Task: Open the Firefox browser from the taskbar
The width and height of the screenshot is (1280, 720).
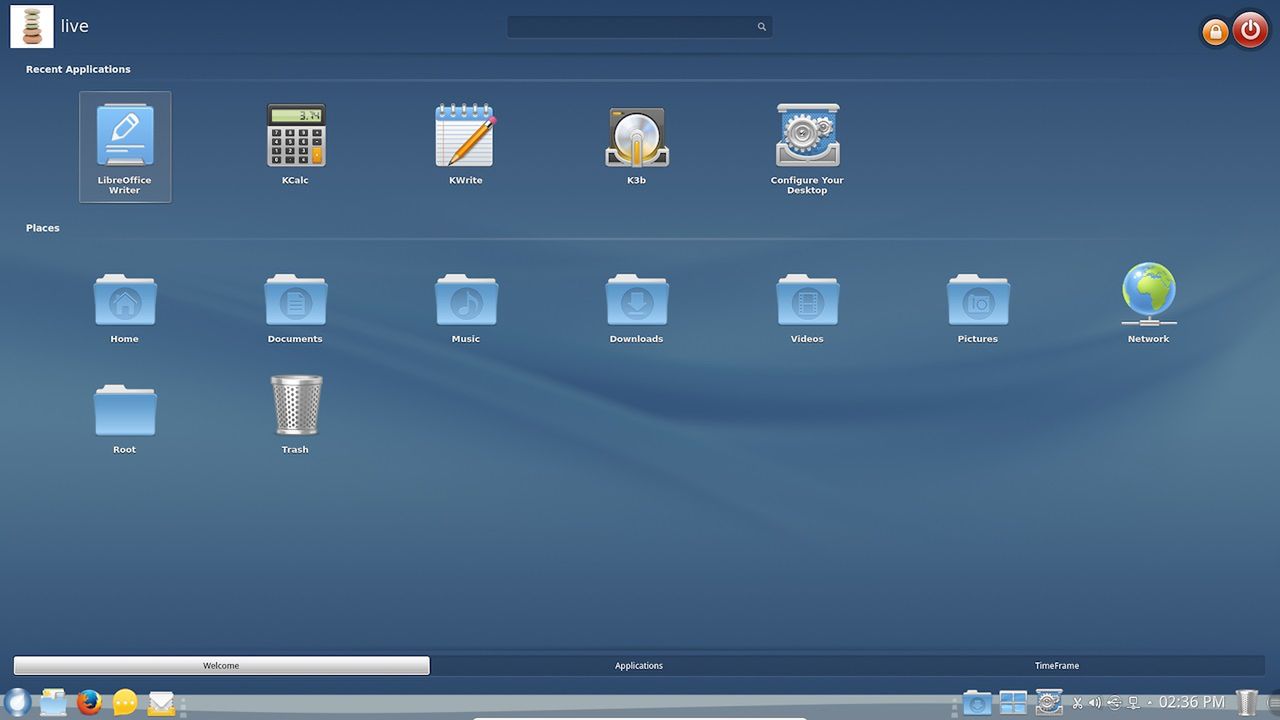Action: pyautogui.click(x=89, y=702)
